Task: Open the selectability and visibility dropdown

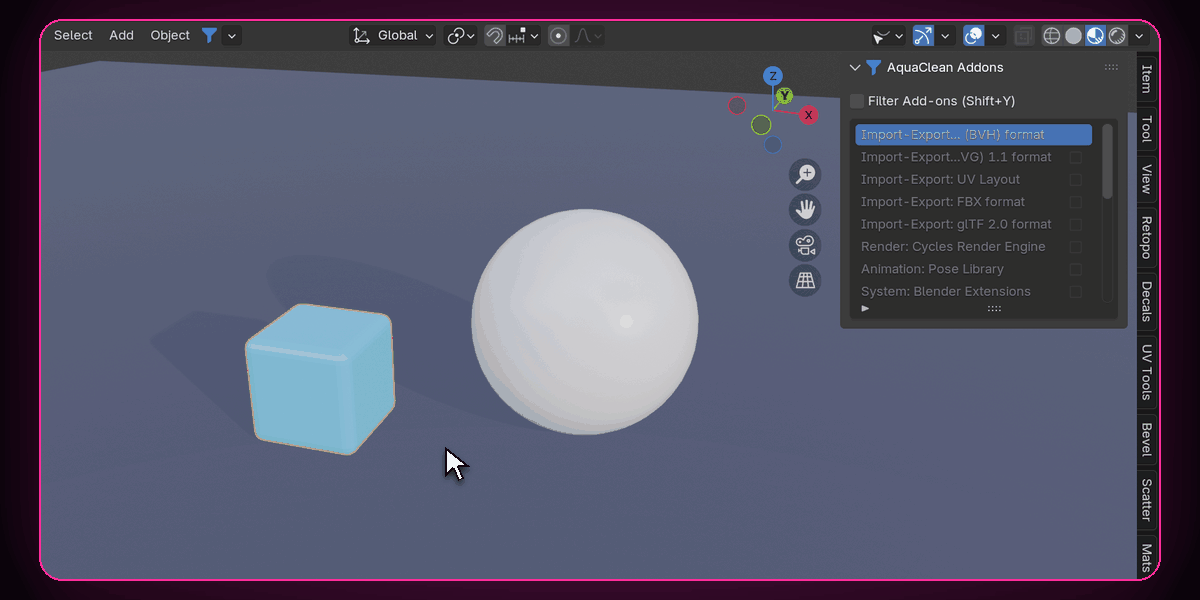Action: click(x=888, y=35)
